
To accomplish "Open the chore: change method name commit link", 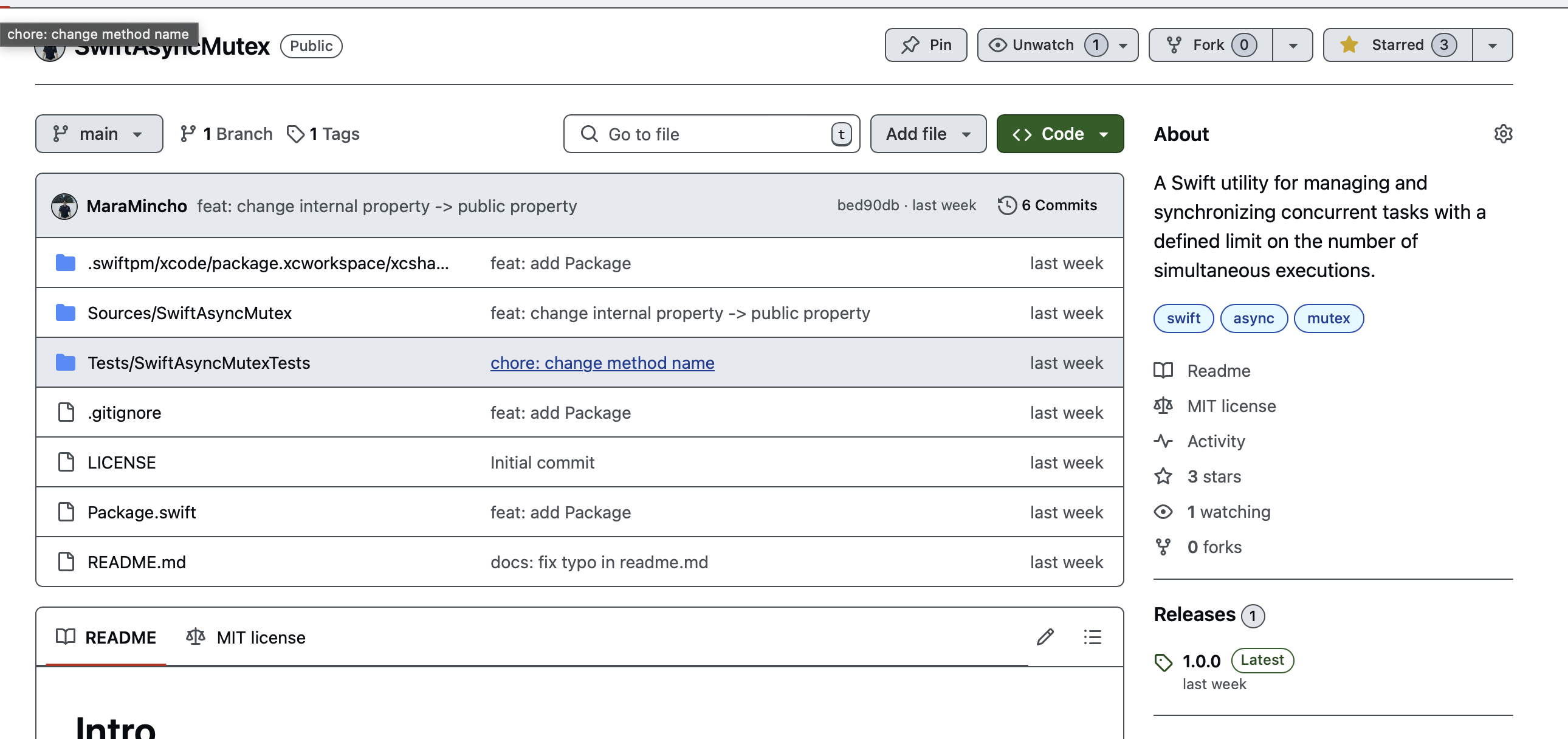I will (602, 363).
